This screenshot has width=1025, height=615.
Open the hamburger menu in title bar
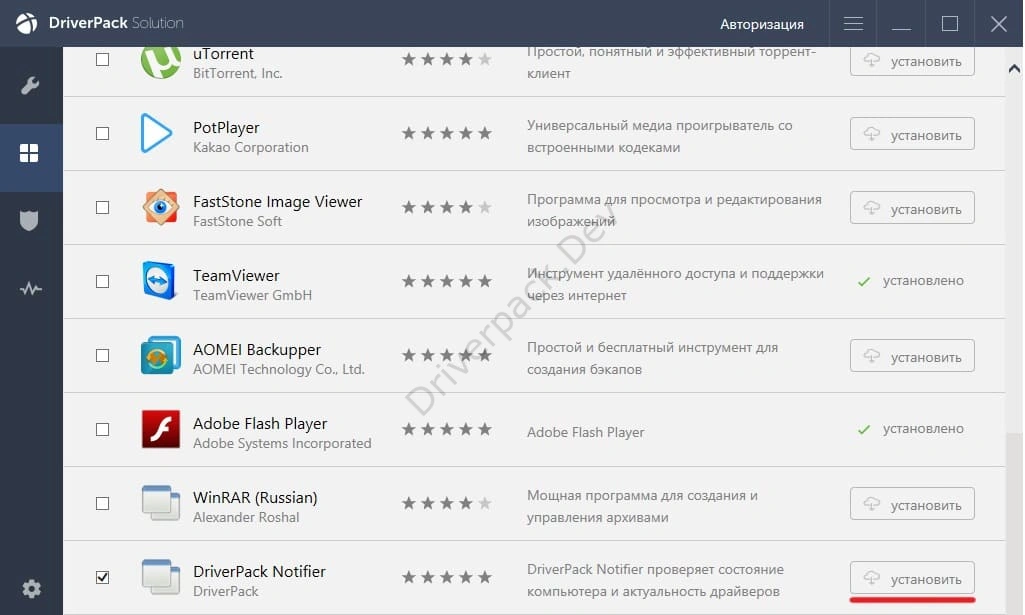pos(853,24)
